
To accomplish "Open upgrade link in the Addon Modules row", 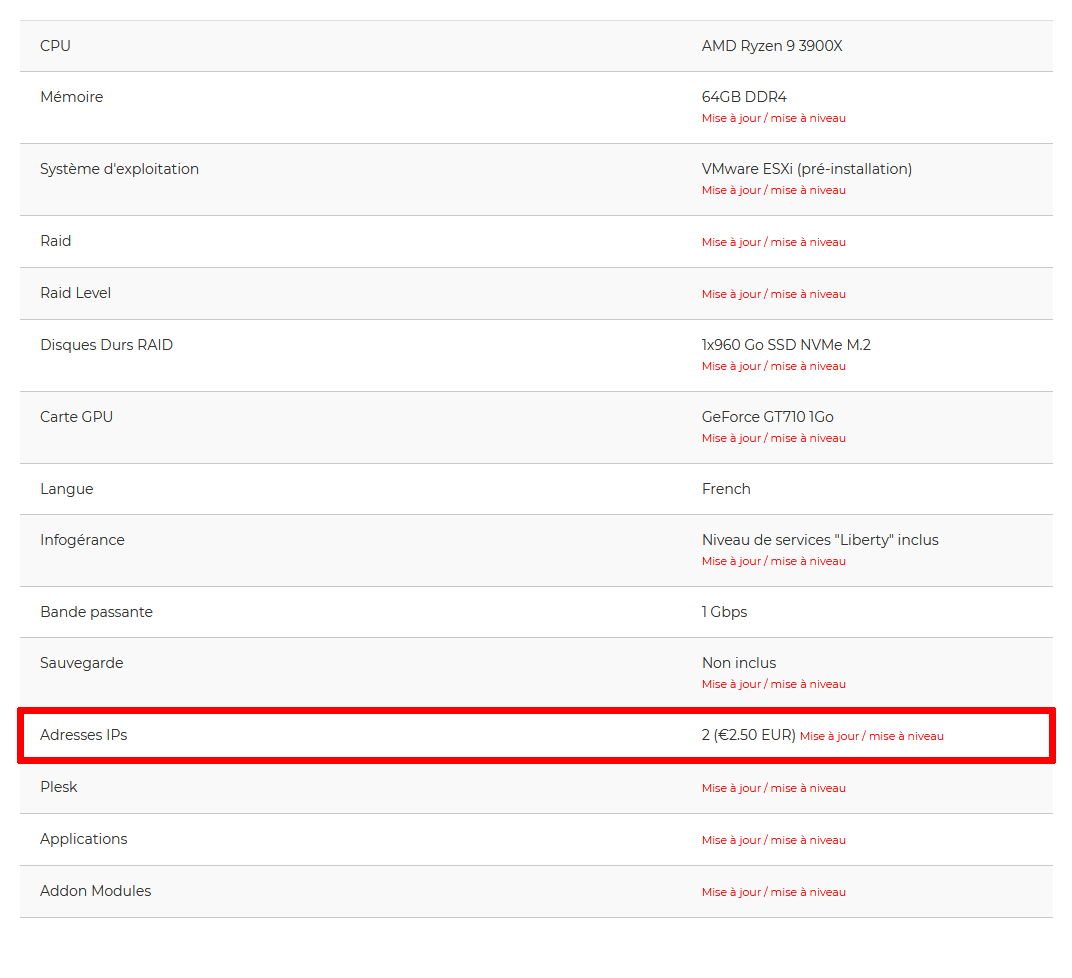I will pos(773,892).
